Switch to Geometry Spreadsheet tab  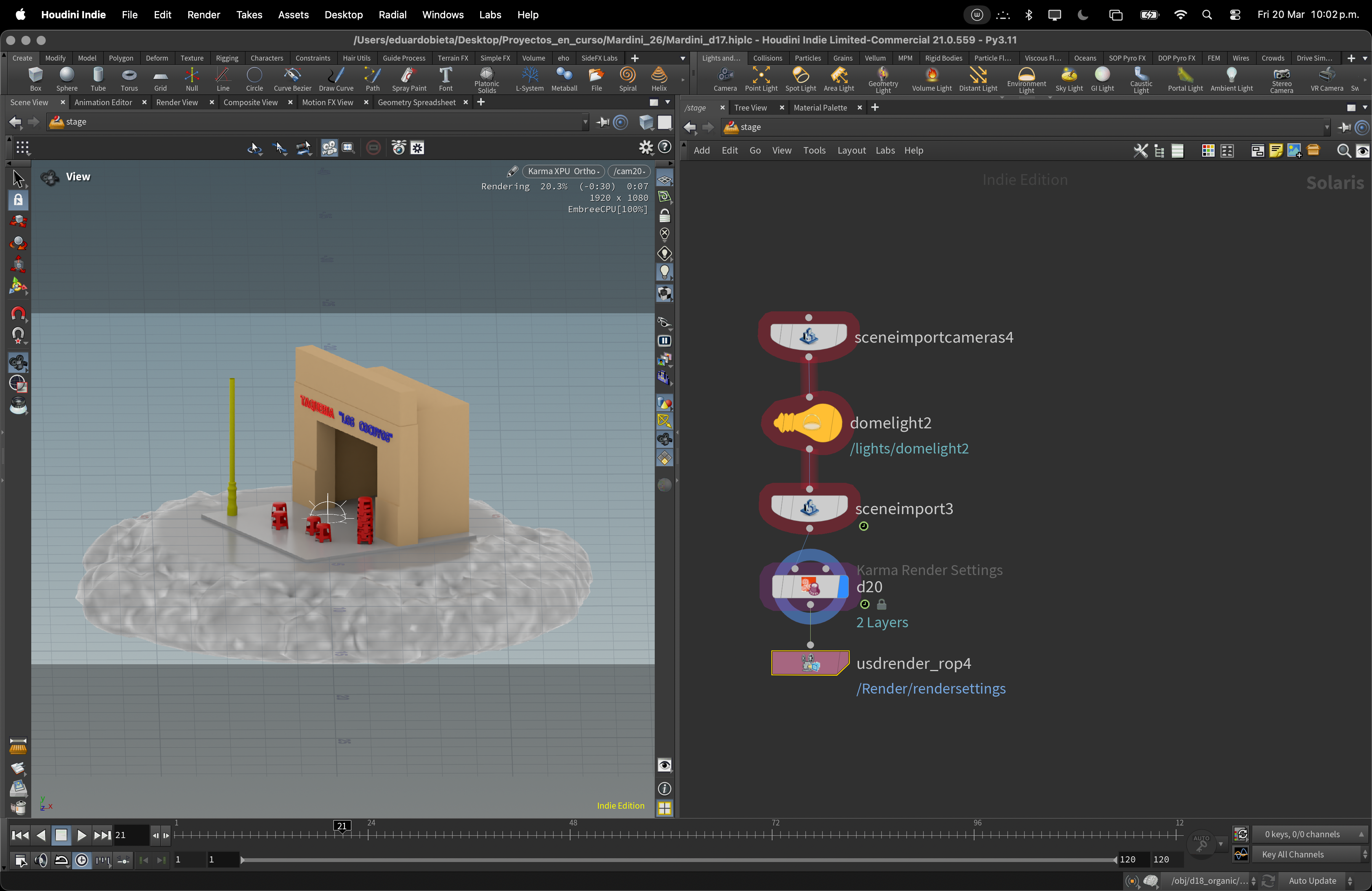click(x=416, y=102)
